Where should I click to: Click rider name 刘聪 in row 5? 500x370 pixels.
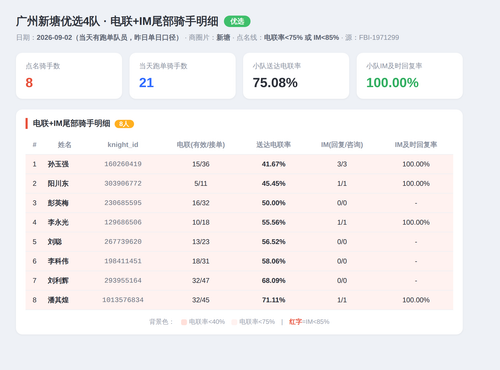[x=55, y=242]
